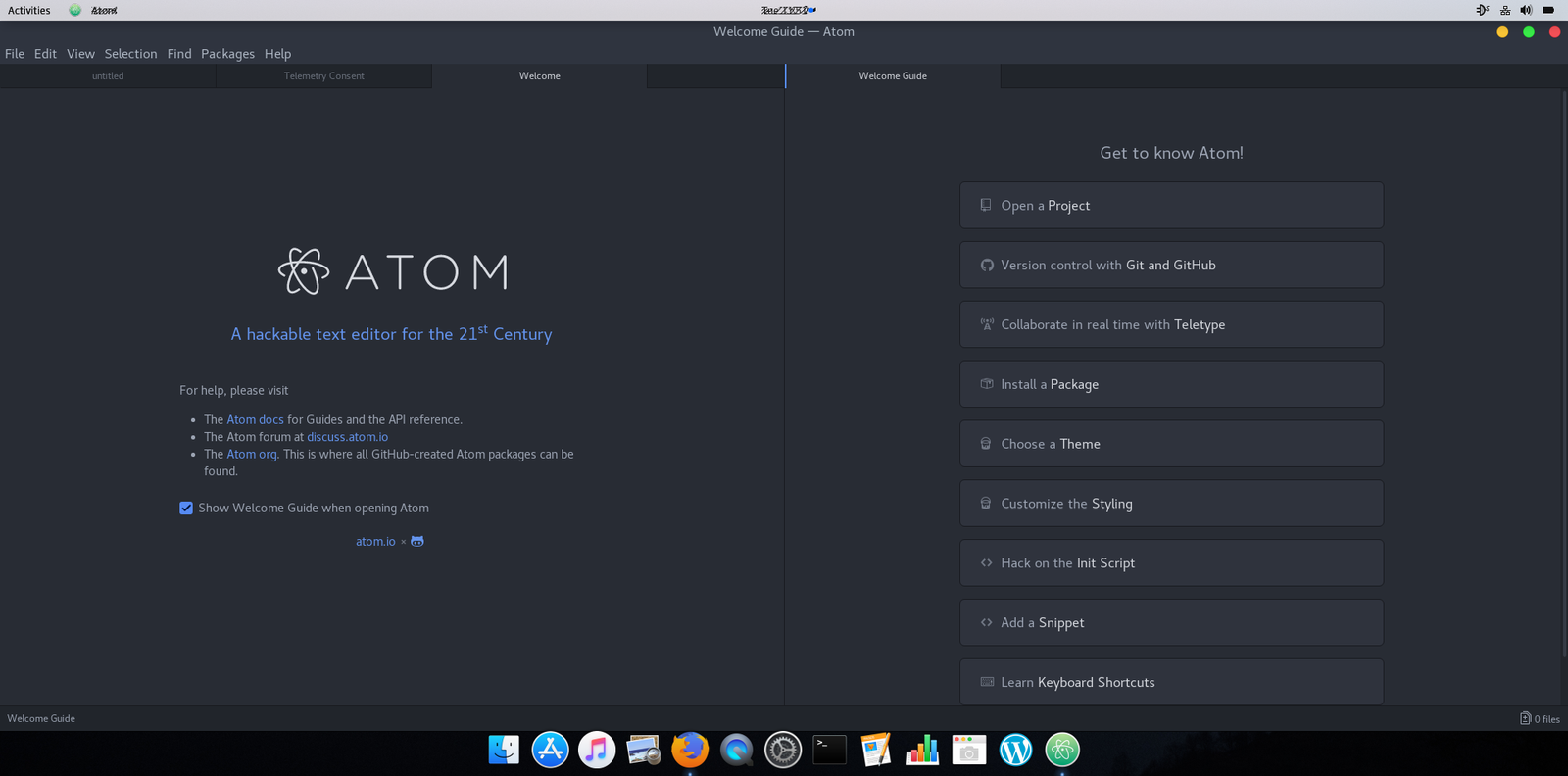This screenshot has height=776, width=1568.
Task: Launch Terminal from the dock
Action: 829,750
